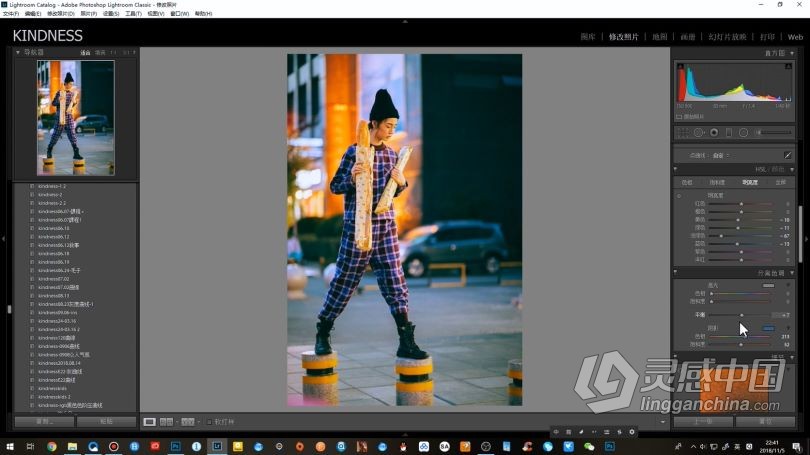
Task: Click the shadows color swatch in split toning
Action: click(768, 327)
